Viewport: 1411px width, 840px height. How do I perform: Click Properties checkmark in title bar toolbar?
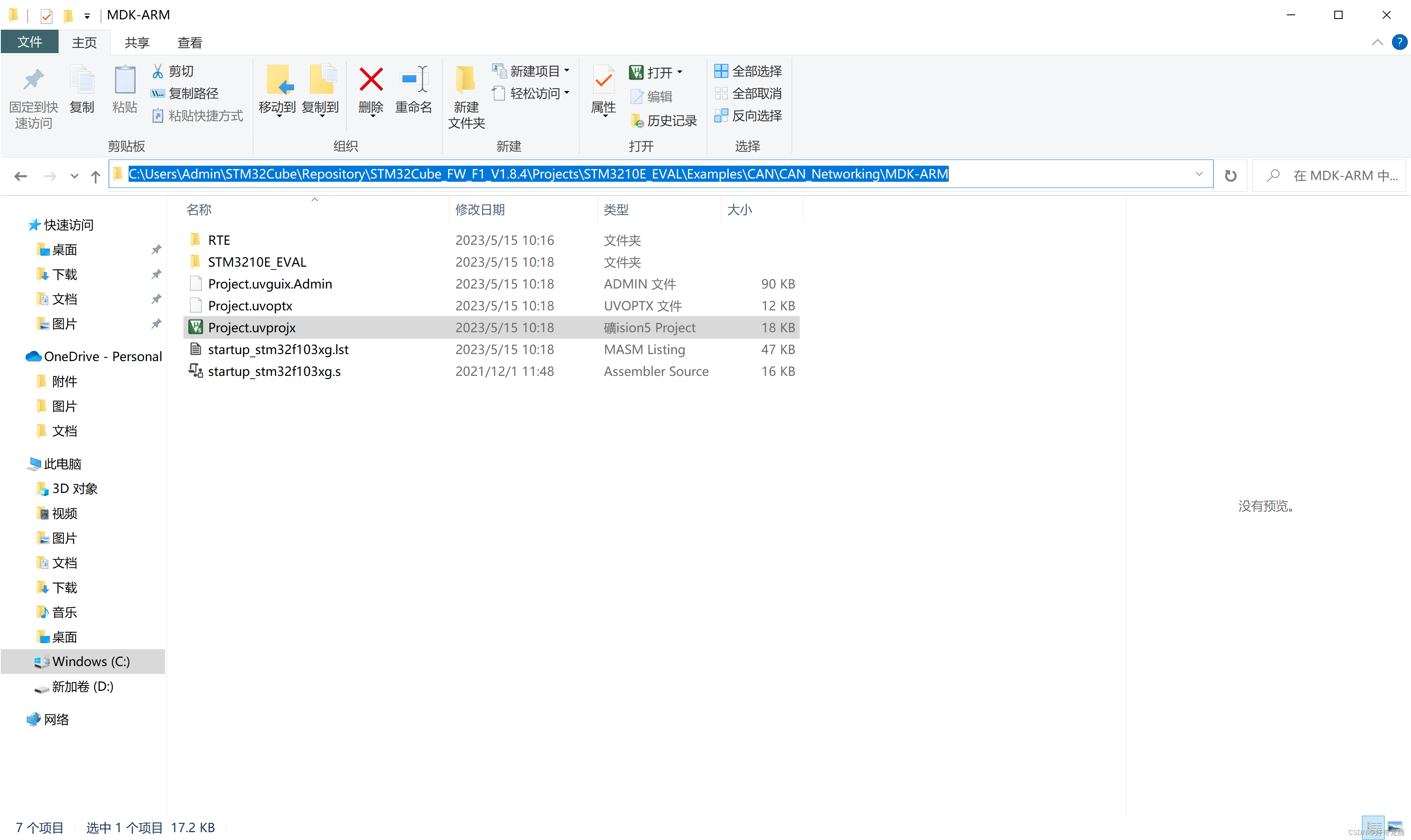coord(47,16)
